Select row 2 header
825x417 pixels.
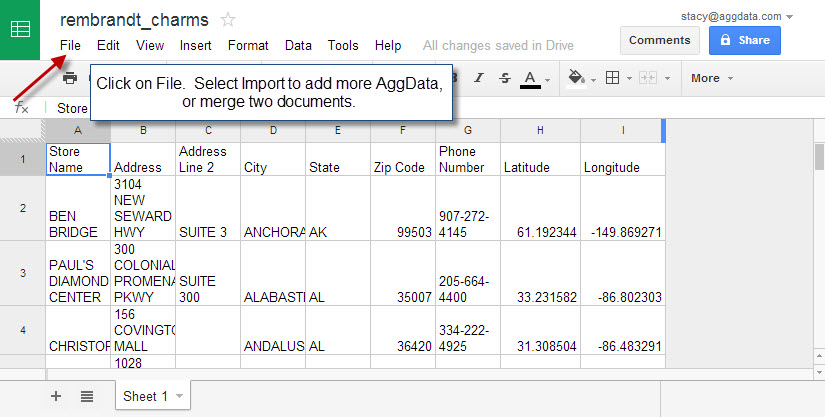click(x=23, y=208)
